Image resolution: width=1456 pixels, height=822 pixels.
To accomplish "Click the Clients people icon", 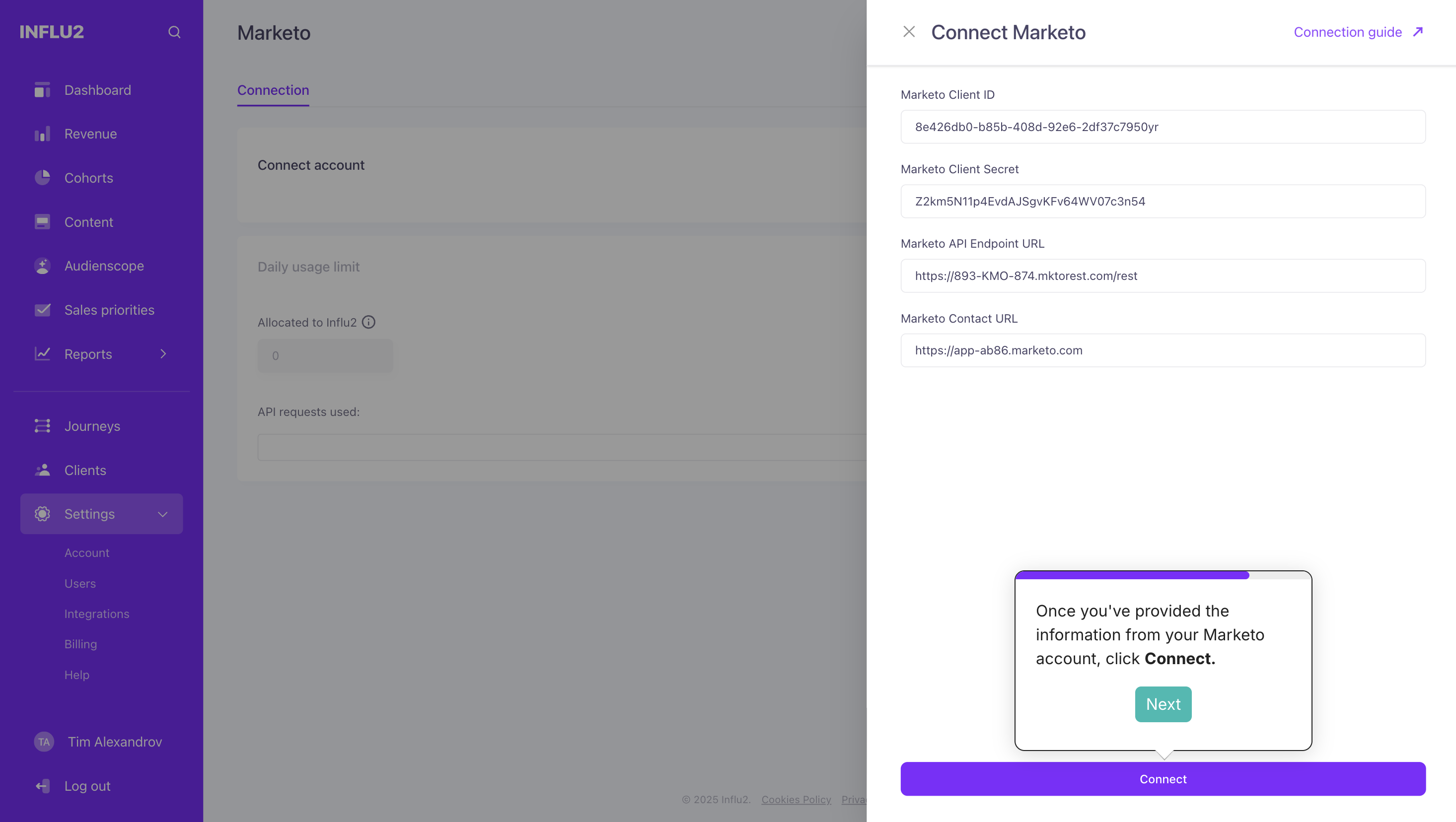I will pos(42,470).
